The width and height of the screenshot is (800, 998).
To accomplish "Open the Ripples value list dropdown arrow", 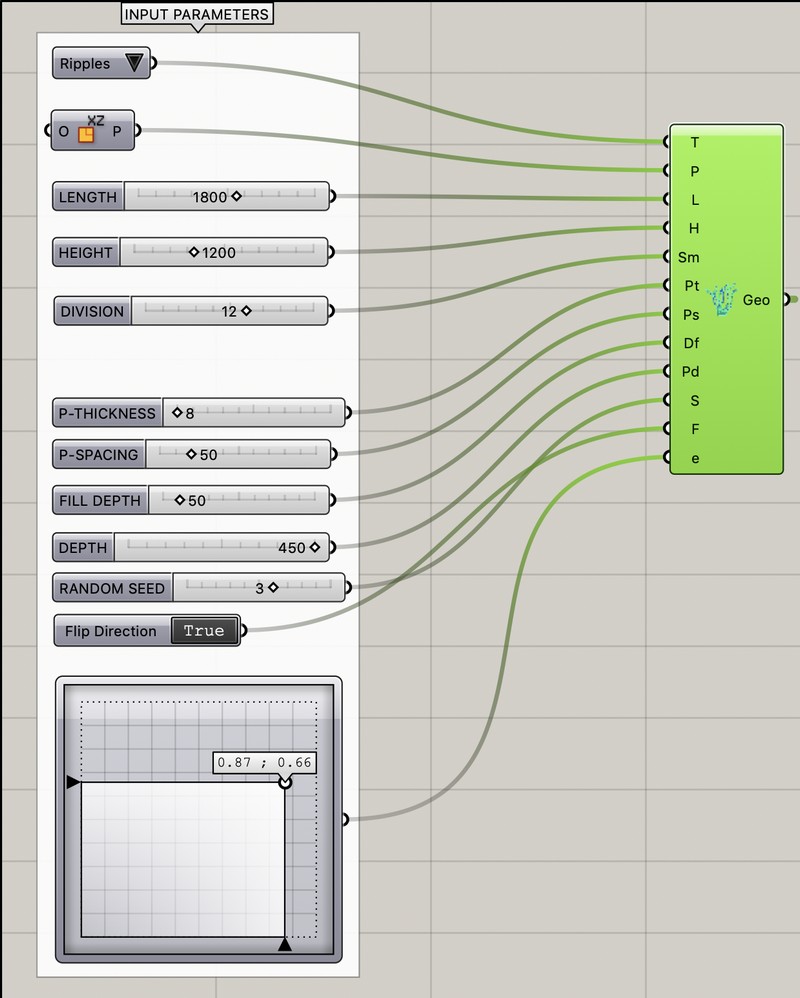I will [135, 64].
